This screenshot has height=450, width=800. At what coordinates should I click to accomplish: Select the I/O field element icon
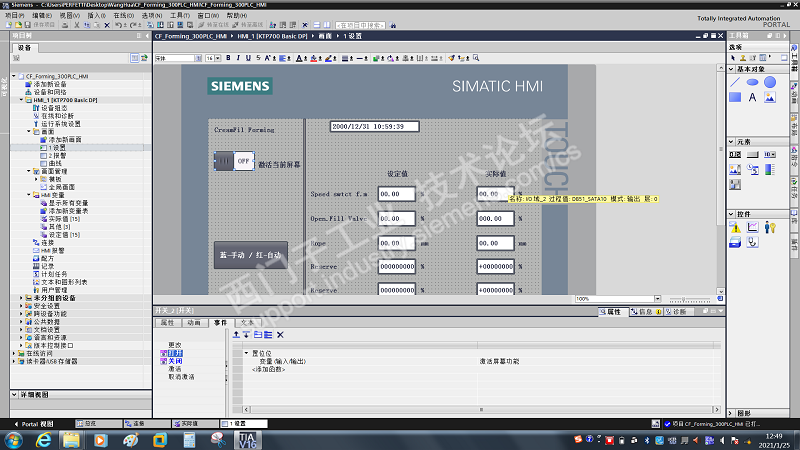pyautogui.click(x=735, y=155)
